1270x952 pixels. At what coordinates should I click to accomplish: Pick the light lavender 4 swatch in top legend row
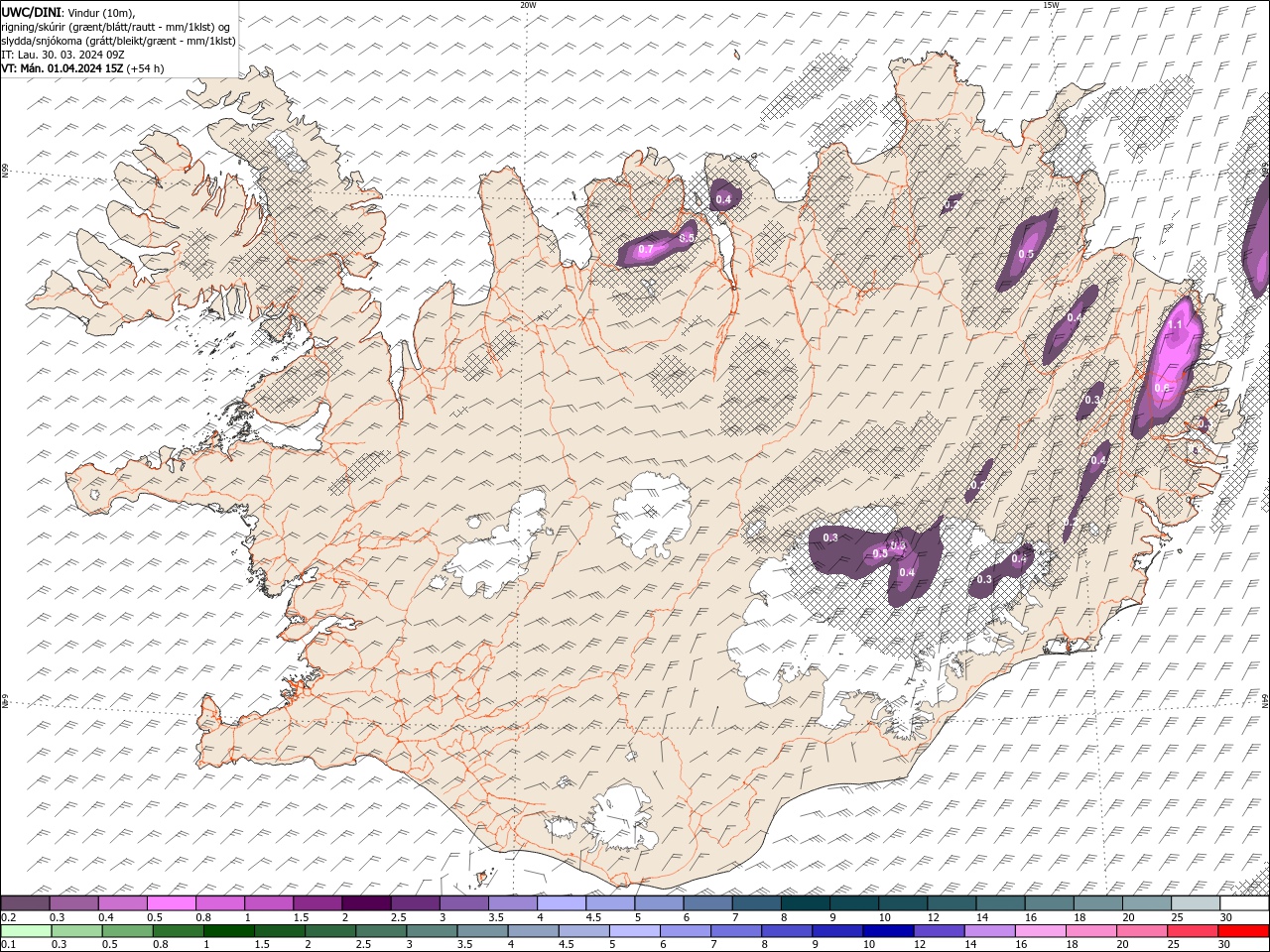point(562,903)
